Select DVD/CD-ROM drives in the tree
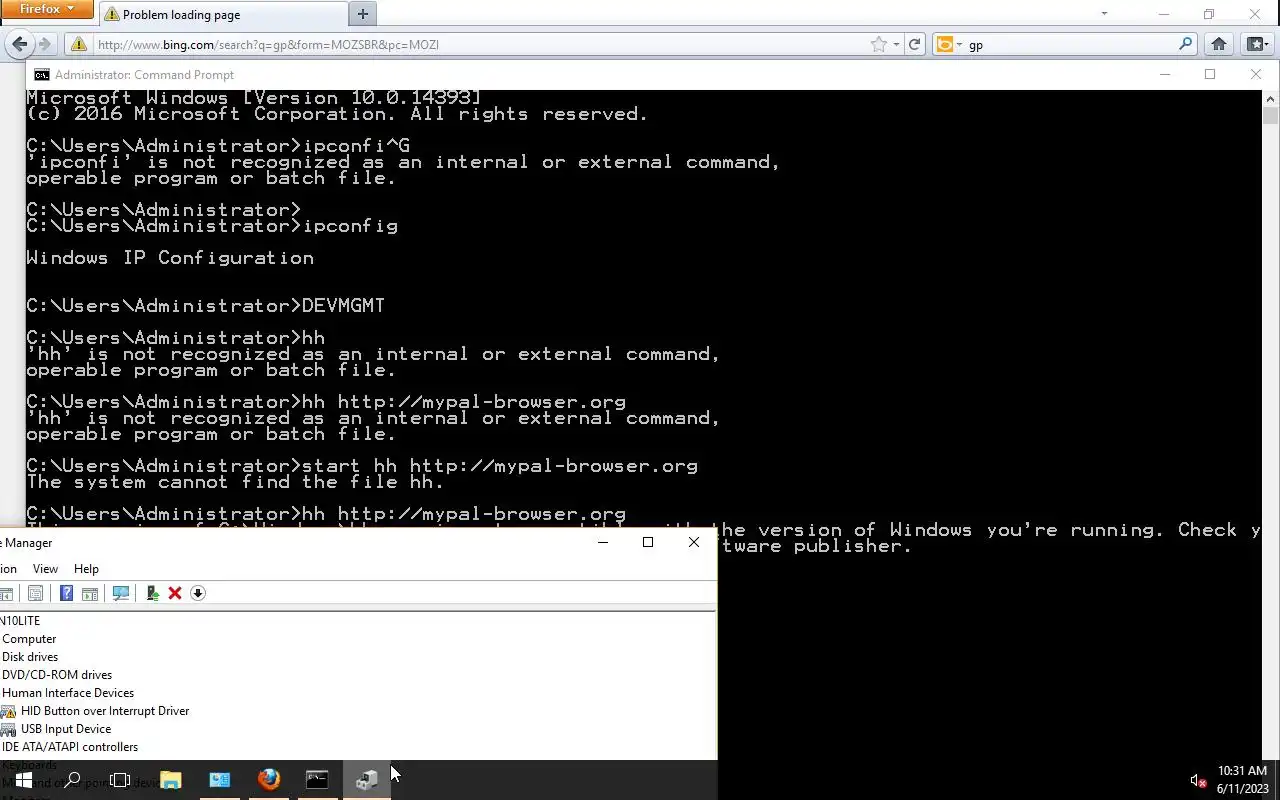The width and height of the screenshot is (1280, 800). tap(57, 675)
